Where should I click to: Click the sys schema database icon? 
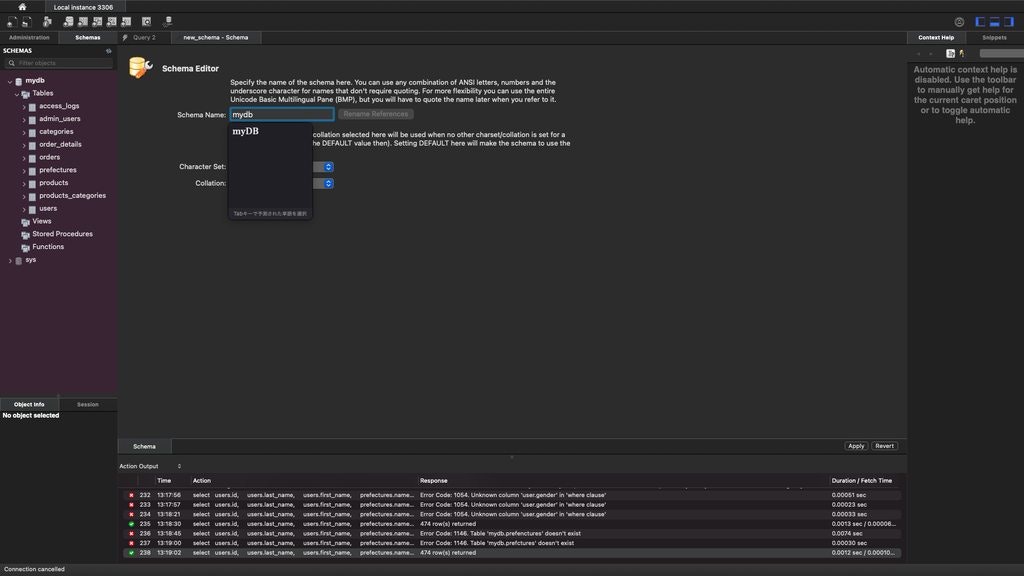pyautogui.click(x=19, y=261)
